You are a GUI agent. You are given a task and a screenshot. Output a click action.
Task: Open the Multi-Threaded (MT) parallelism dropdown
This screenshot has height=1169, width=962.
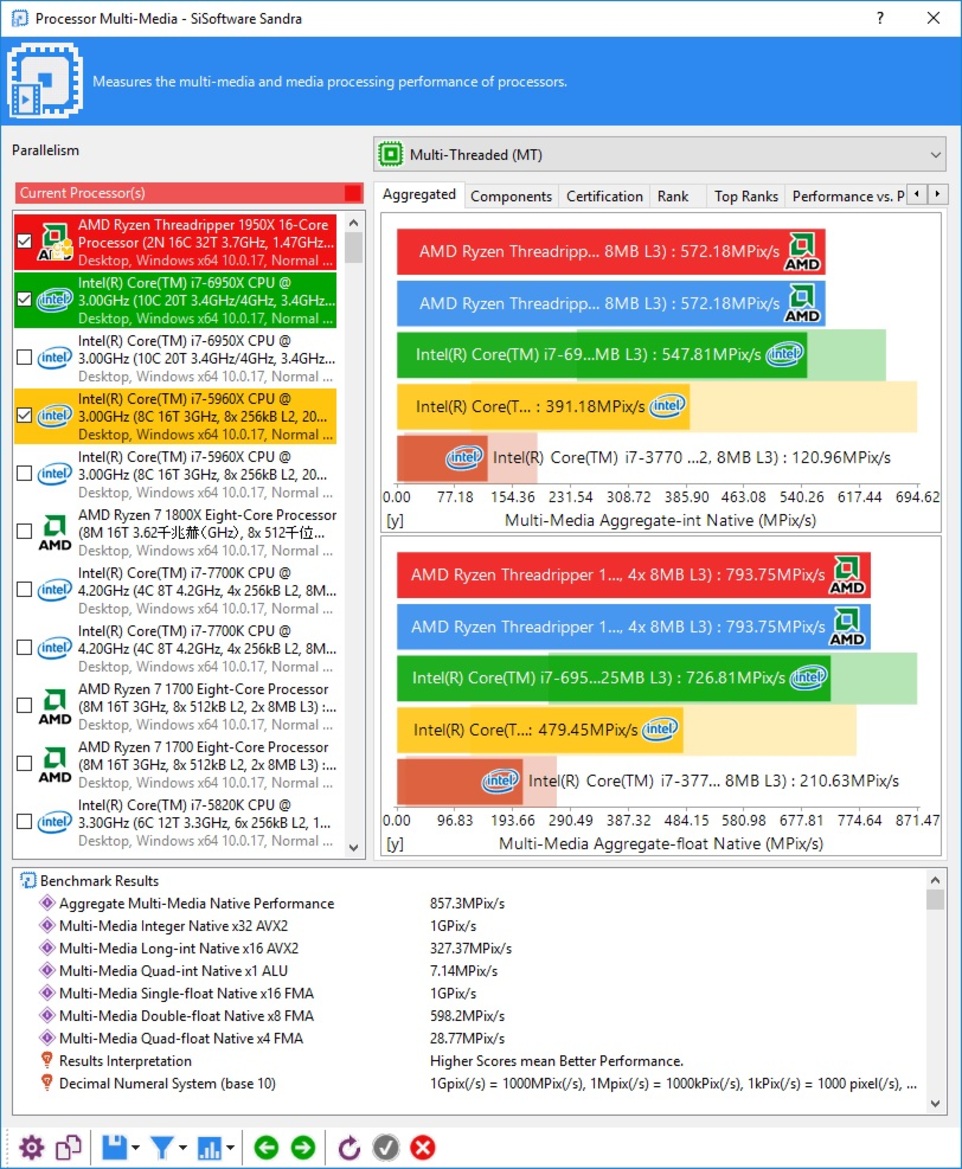(659, 154)
